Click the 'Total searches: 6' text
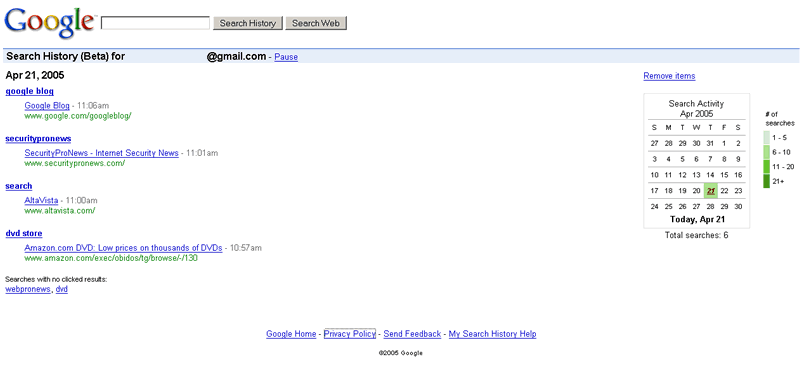The height and width of the screenshot is (380, 800). click(x=696, y=235)
